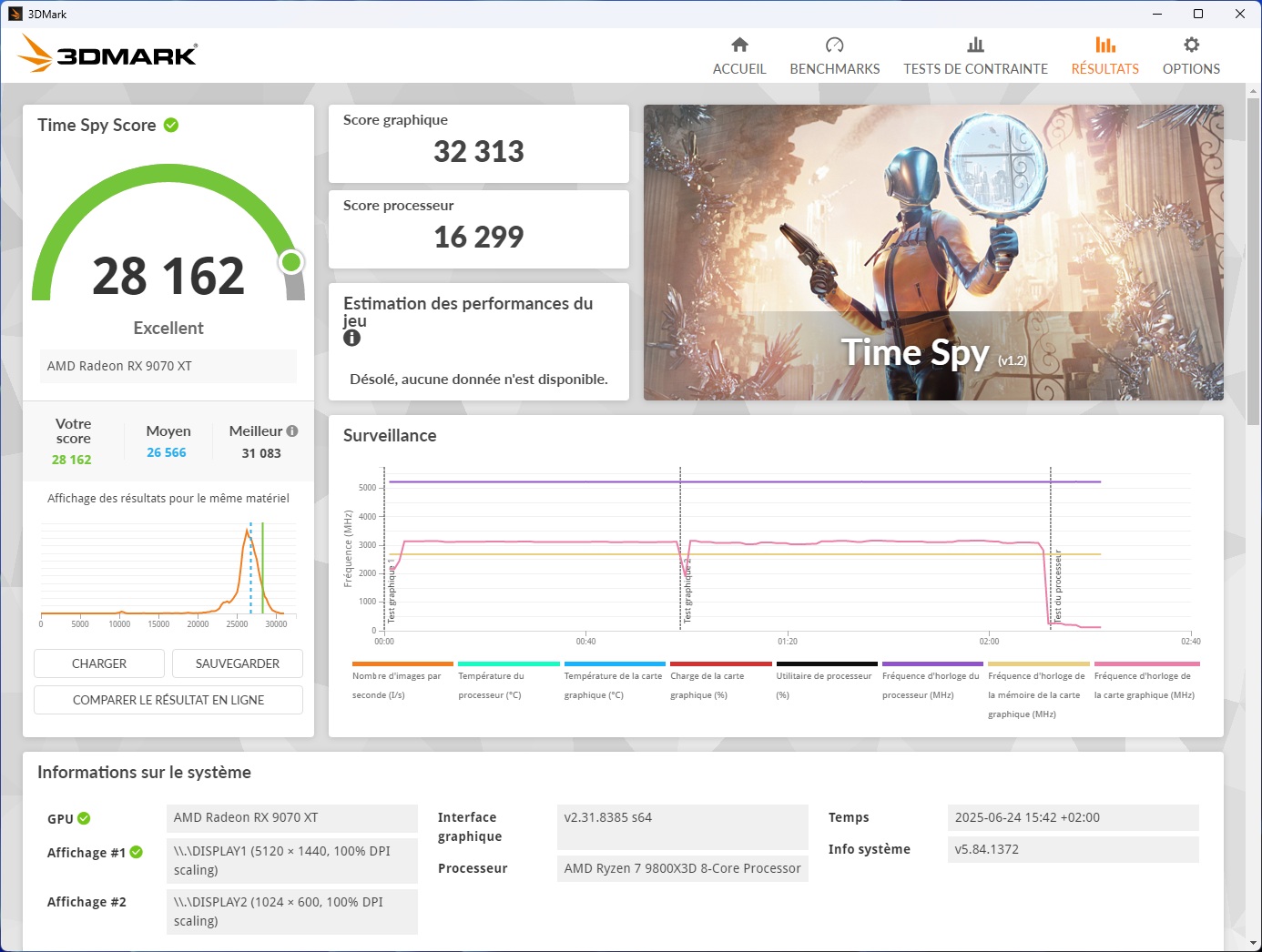Click the Surveillance section heading
Image resolution: width=1262 pixels, height=952 pixels.
pyautogui.click(x=390, y=436)
